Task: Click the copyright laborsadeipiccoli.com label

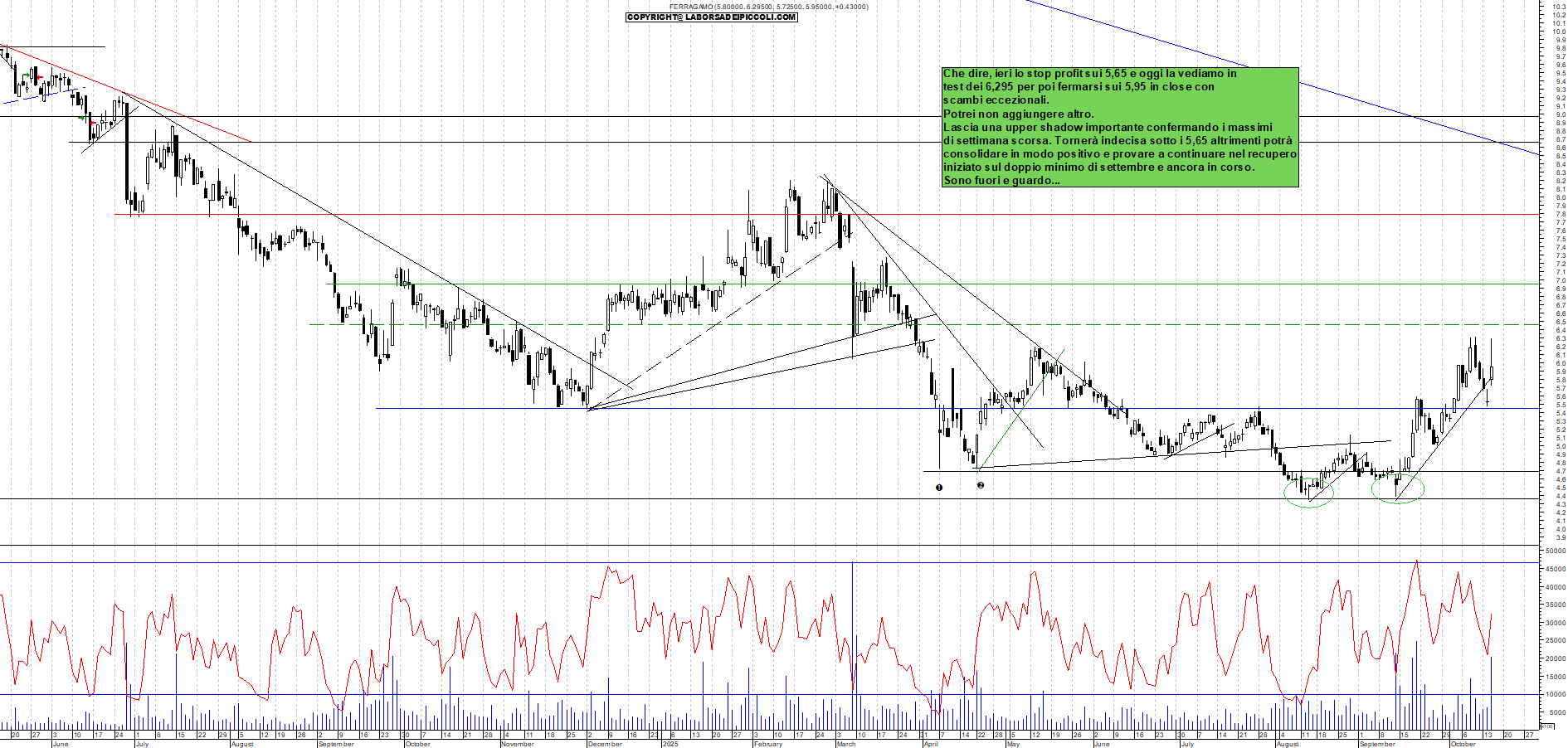Action: (712, 17)
